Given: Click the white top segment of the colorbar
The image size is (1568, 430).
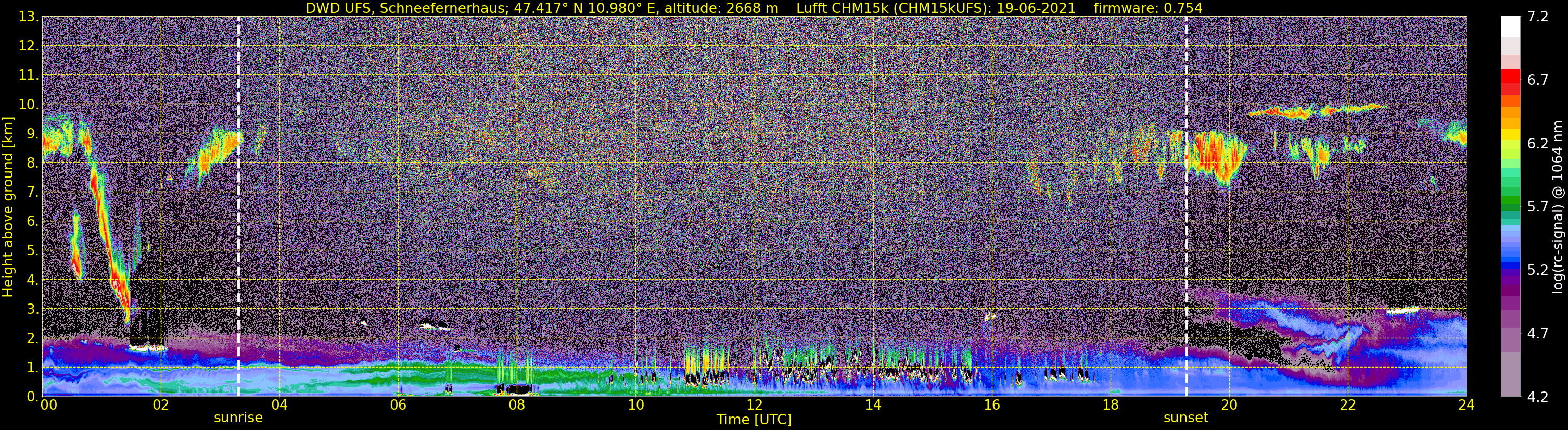Looking at the screenshot, I should tap(1510, 27).
